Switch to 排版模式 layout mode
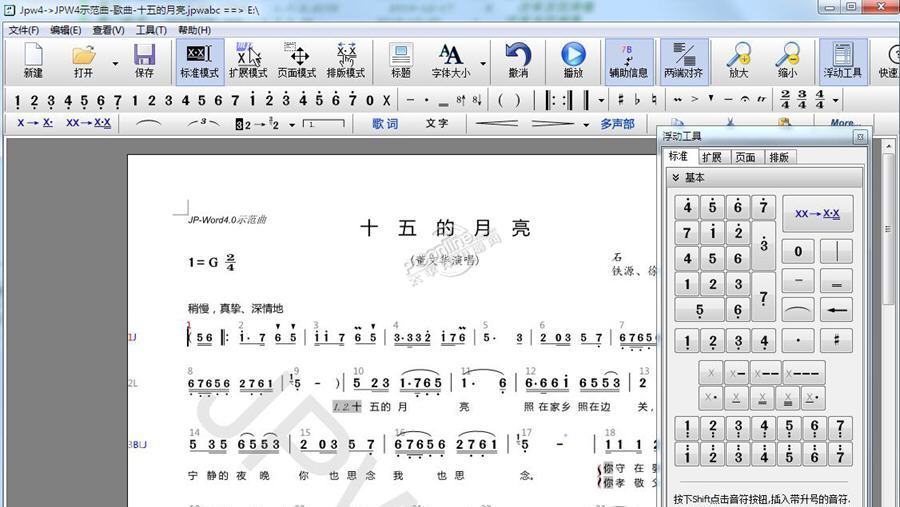 [x=346, y=61]
